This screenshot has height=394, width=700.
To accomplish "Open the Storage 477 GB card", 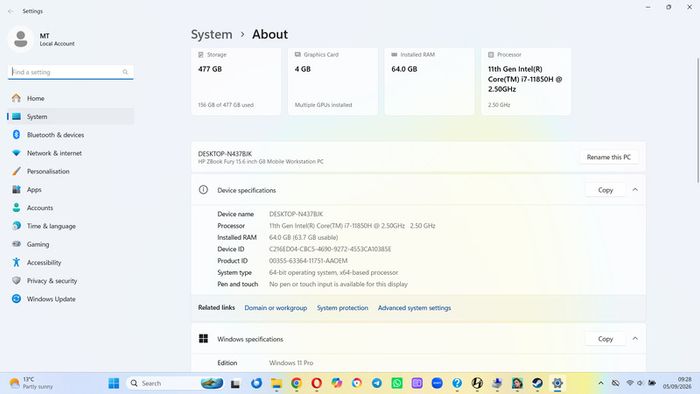I will tap(236, 82).
